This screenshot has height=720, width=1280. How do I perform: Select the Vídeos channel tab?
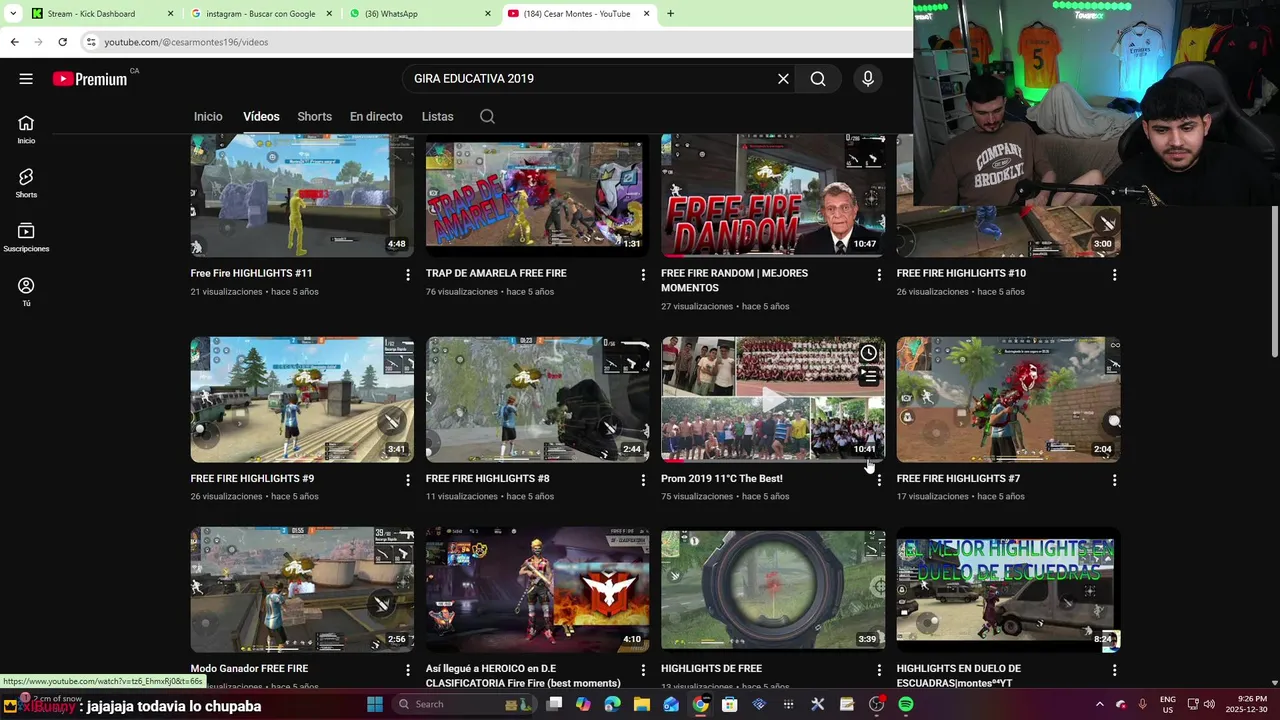[261, 116]
